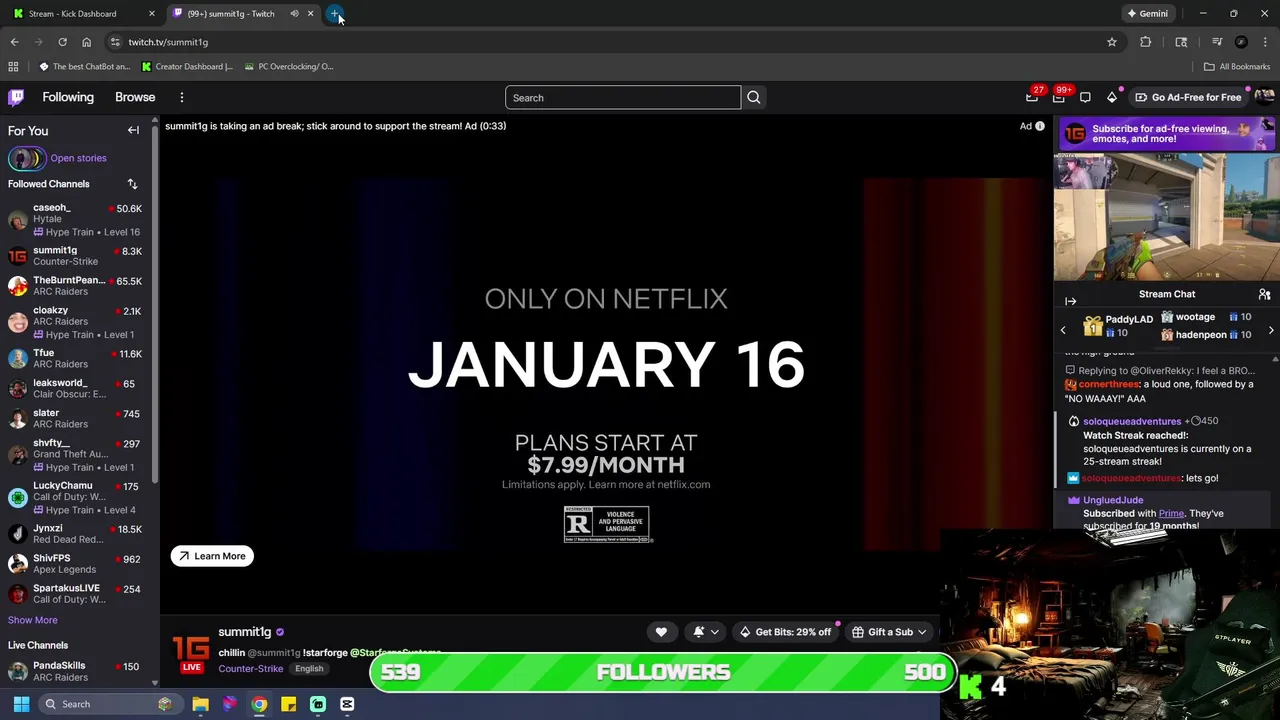The image size is (1280, 720).
Task: Click the follow heart button for summit1g
Action: tap(661, 632)
